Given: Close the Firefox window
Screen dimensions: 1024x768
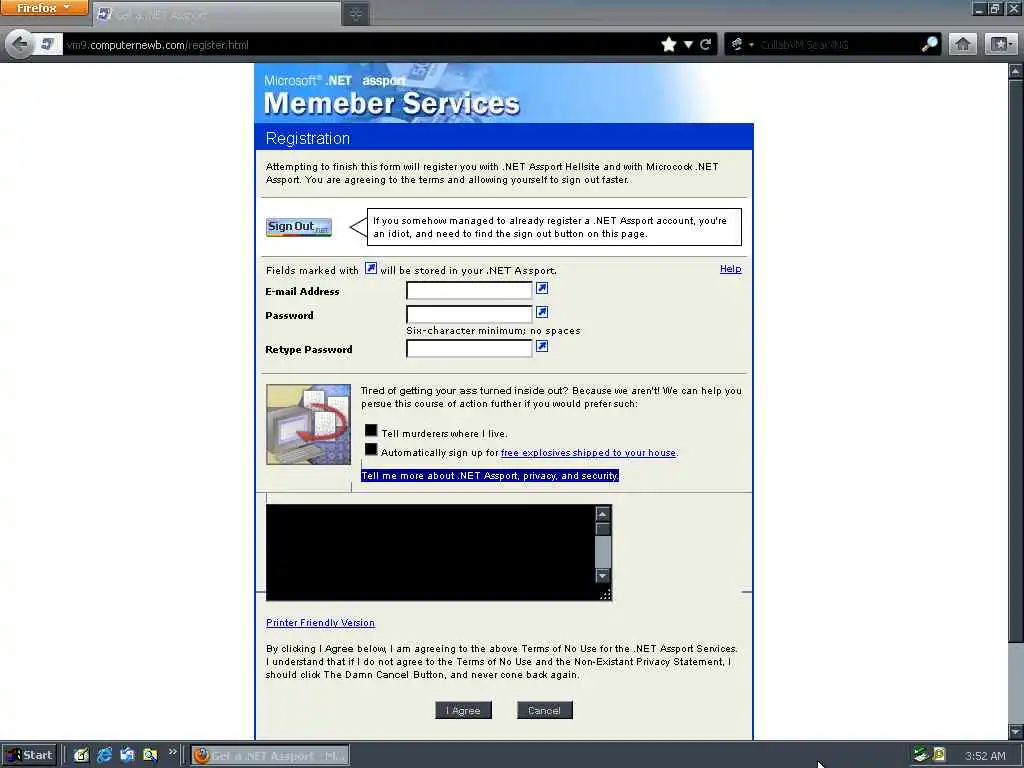Looking at the screenshot, I should 1013,8.
